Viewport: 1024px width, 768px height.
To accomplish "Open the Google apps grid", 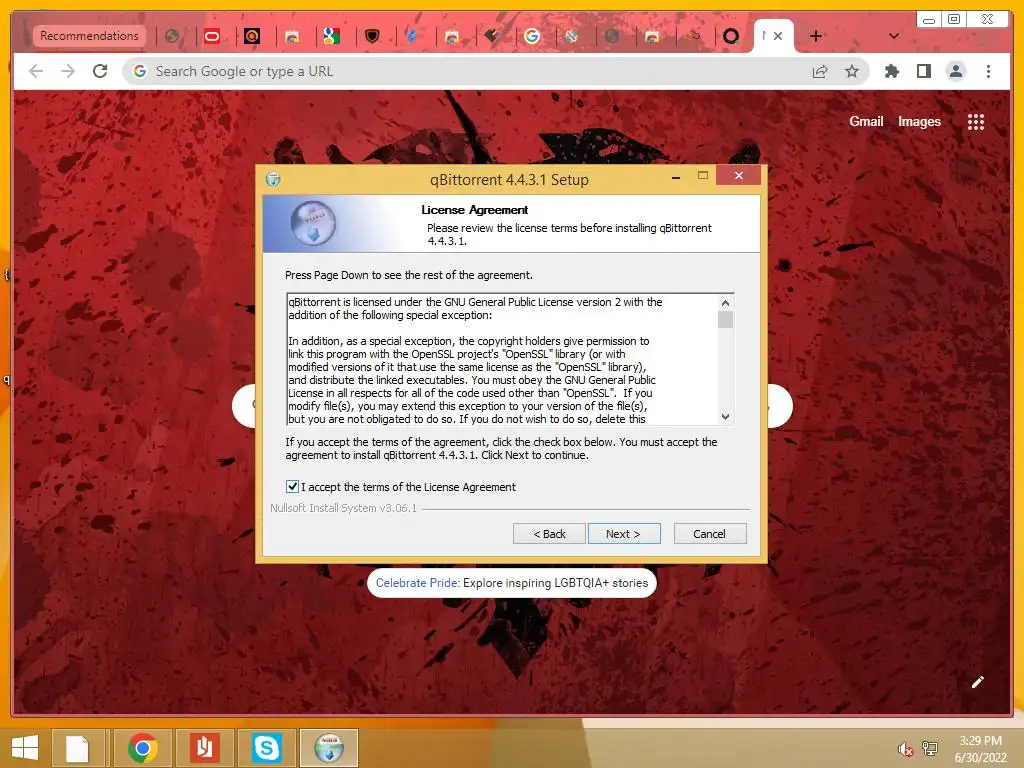I will (x=976, y=121).
